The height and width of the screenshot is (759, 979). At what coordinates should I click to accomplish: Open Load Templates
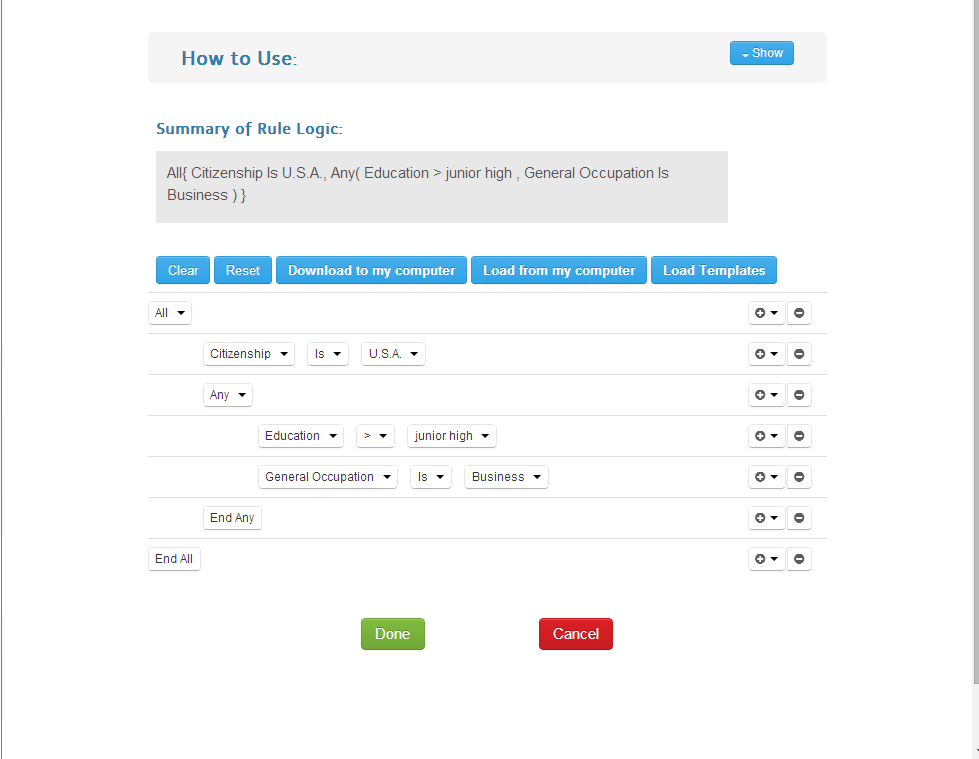click(714, 270)
